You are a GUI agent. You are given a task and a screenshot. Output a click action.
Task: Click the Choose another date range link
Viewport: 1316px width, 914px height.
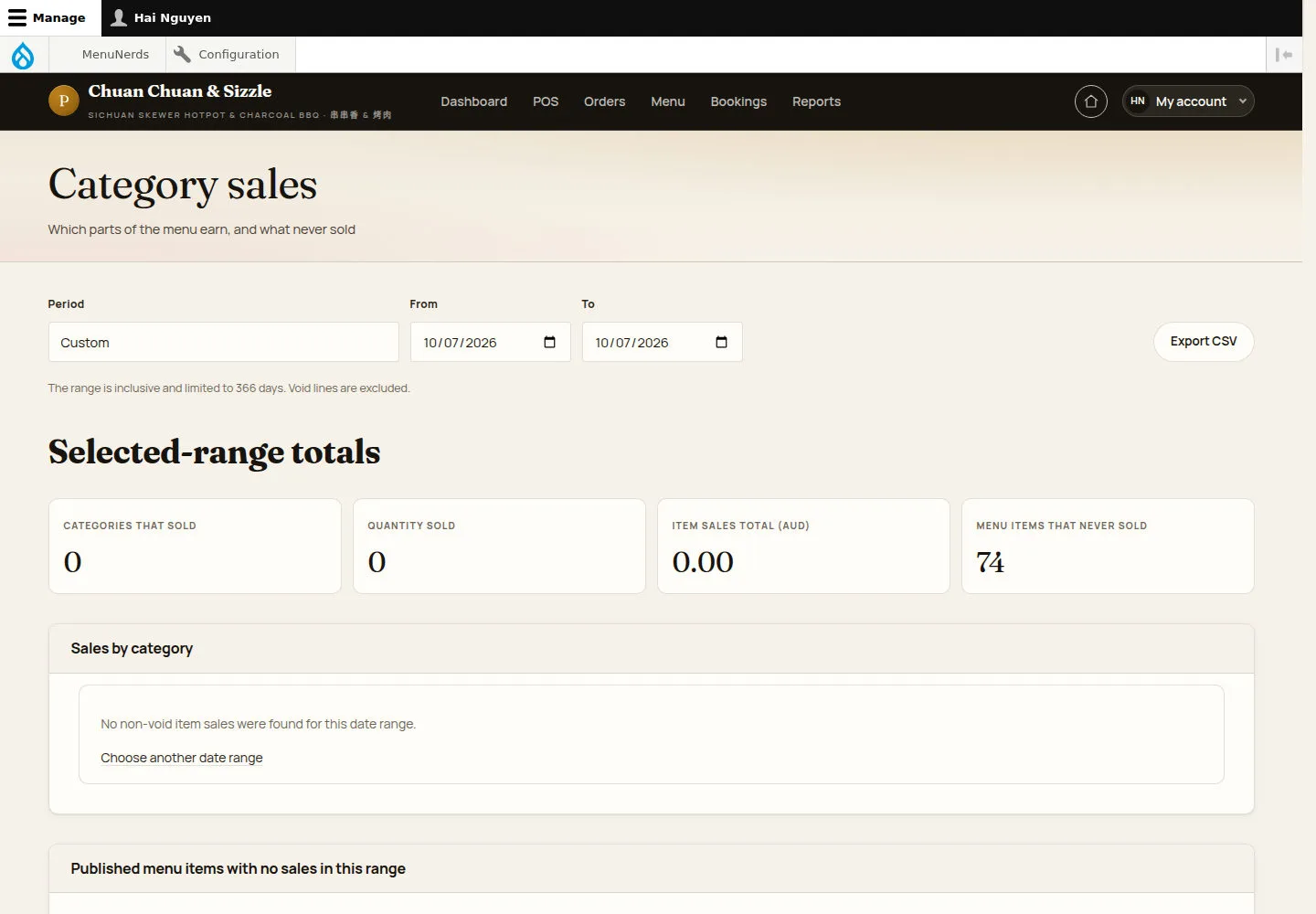pos(182,758)
